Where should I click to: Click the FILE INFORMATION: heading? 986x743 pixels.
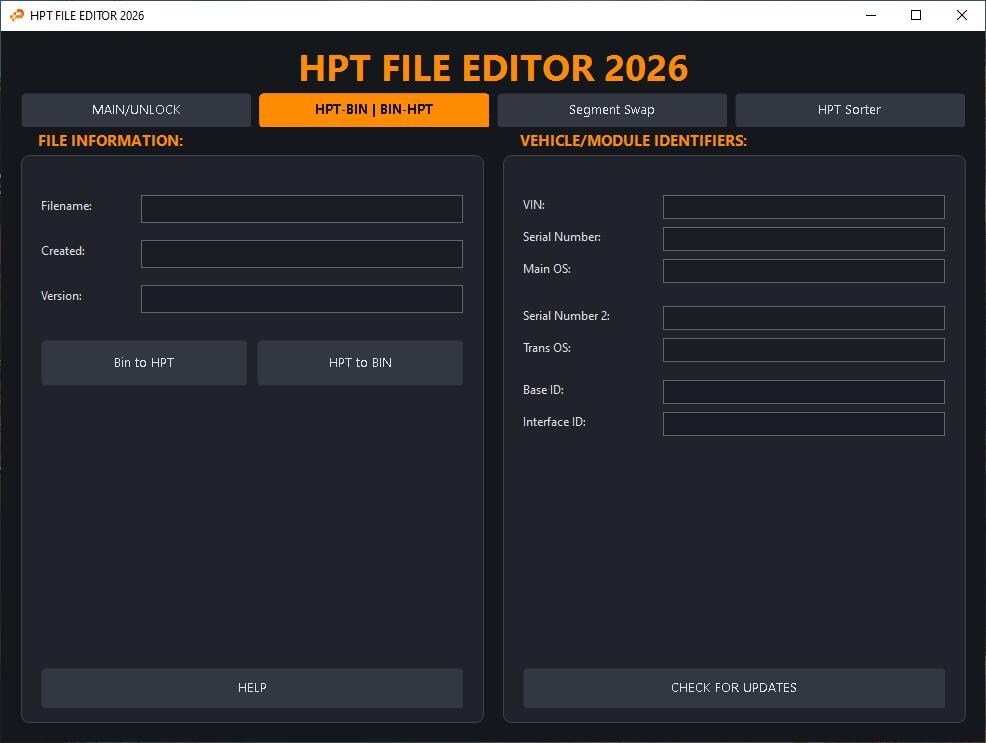tap(111, 141)
